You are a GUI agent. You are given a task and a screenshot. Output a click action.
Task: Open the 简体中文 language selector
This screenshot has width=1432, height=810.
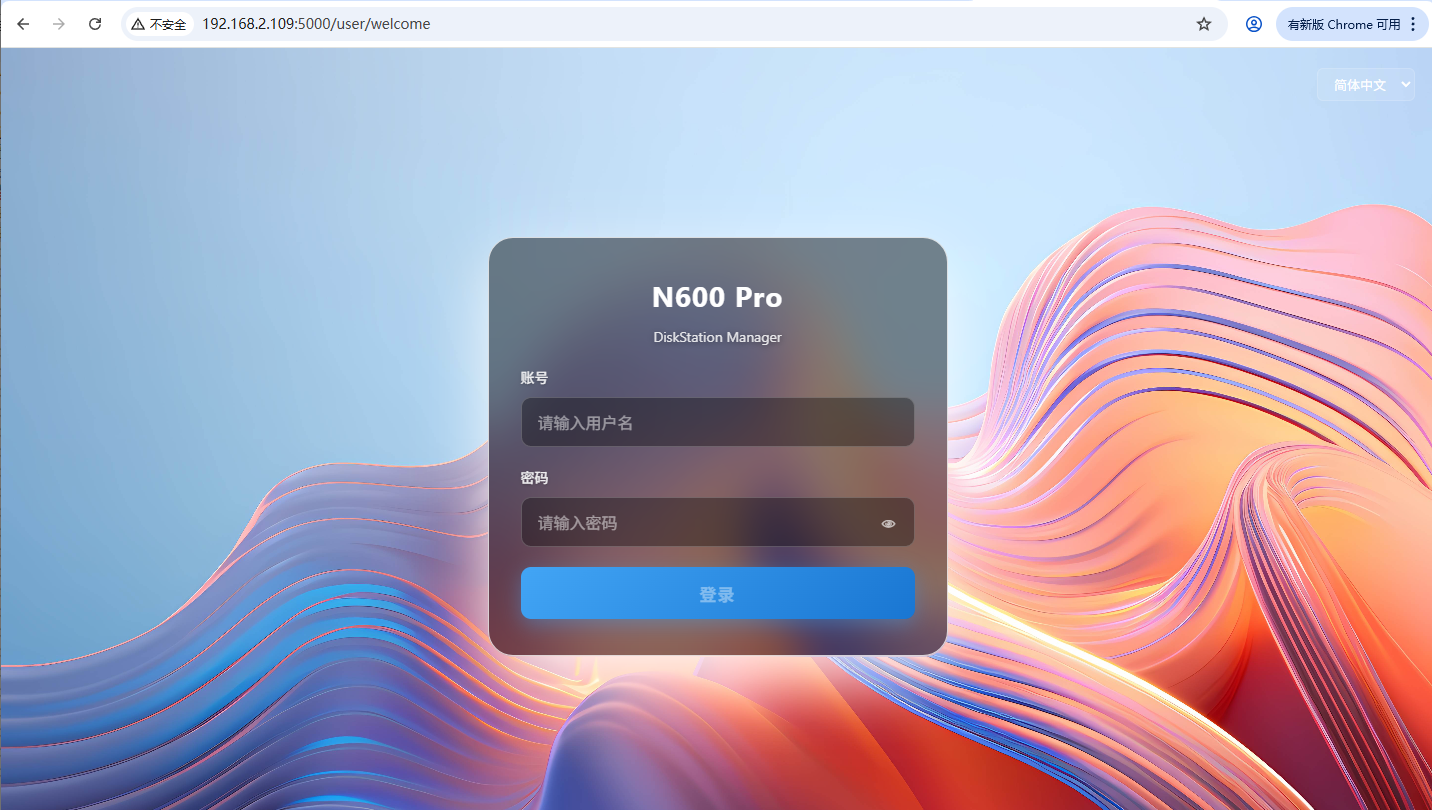(x=1366, y=85)
